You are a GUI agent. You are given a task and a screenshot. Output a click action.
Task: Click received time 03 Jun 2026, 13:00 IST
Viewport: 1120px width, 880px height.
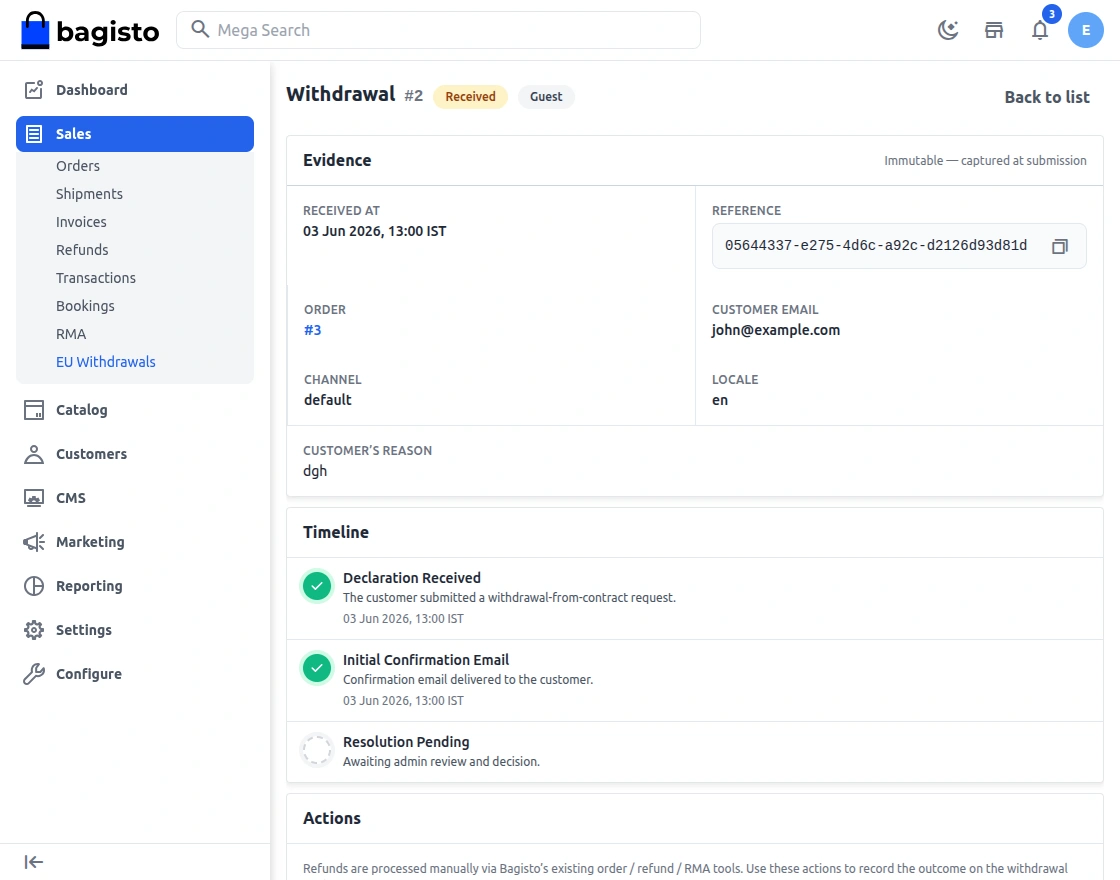374,231
